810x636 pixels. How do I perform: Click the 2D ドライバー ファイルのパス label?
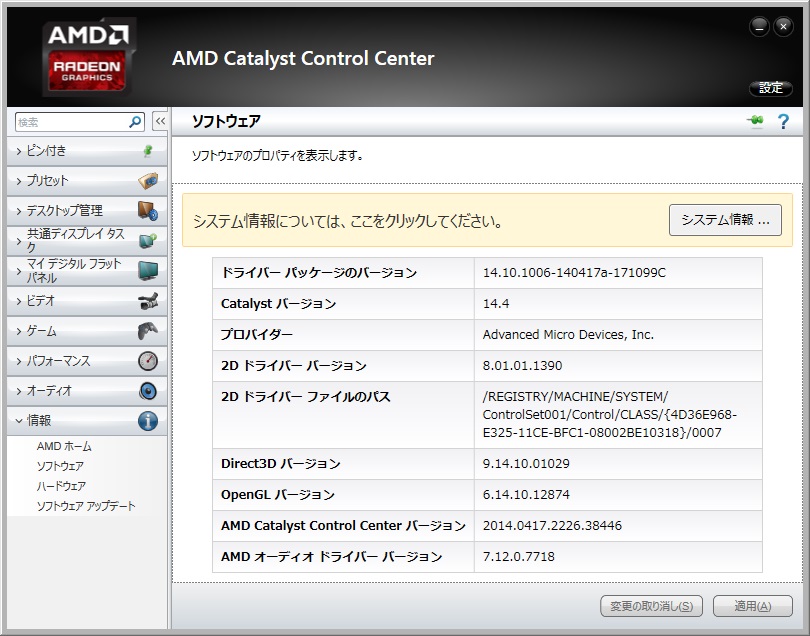[305, 397]
